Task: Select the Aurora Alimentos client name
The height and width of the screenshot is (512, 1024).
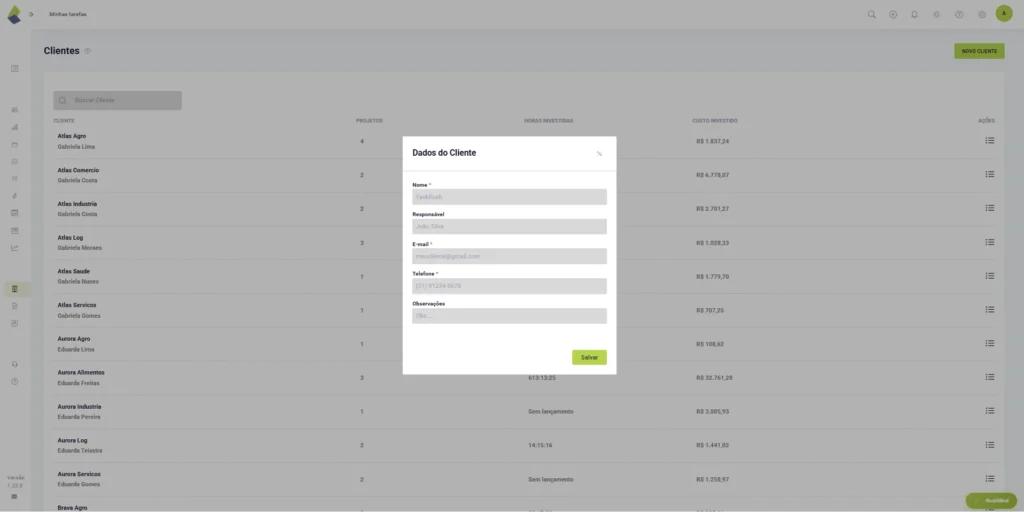Action: click(x=81, y=372)
